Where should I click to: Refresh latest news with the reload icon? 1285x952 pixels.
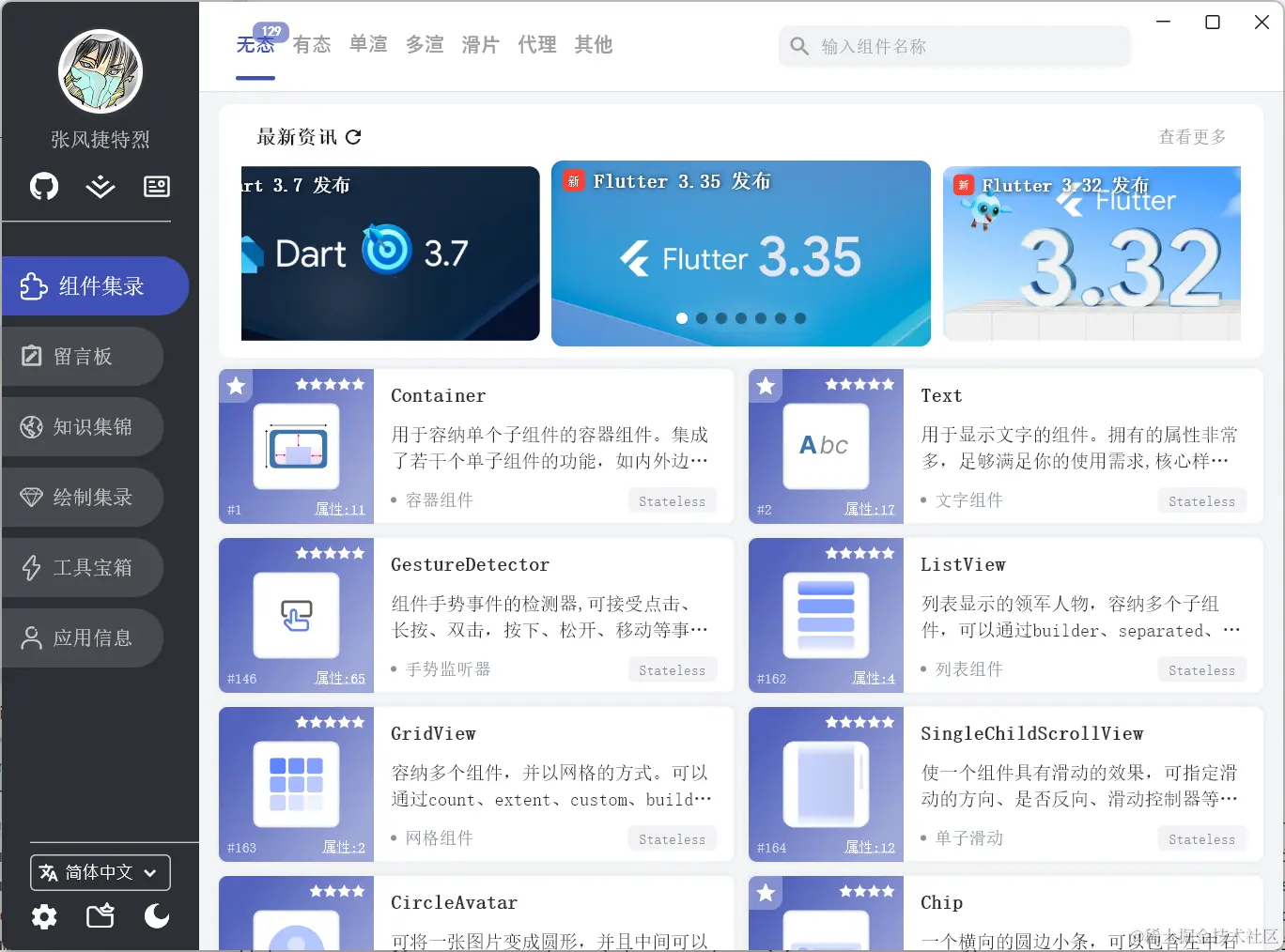coord(353,137)
